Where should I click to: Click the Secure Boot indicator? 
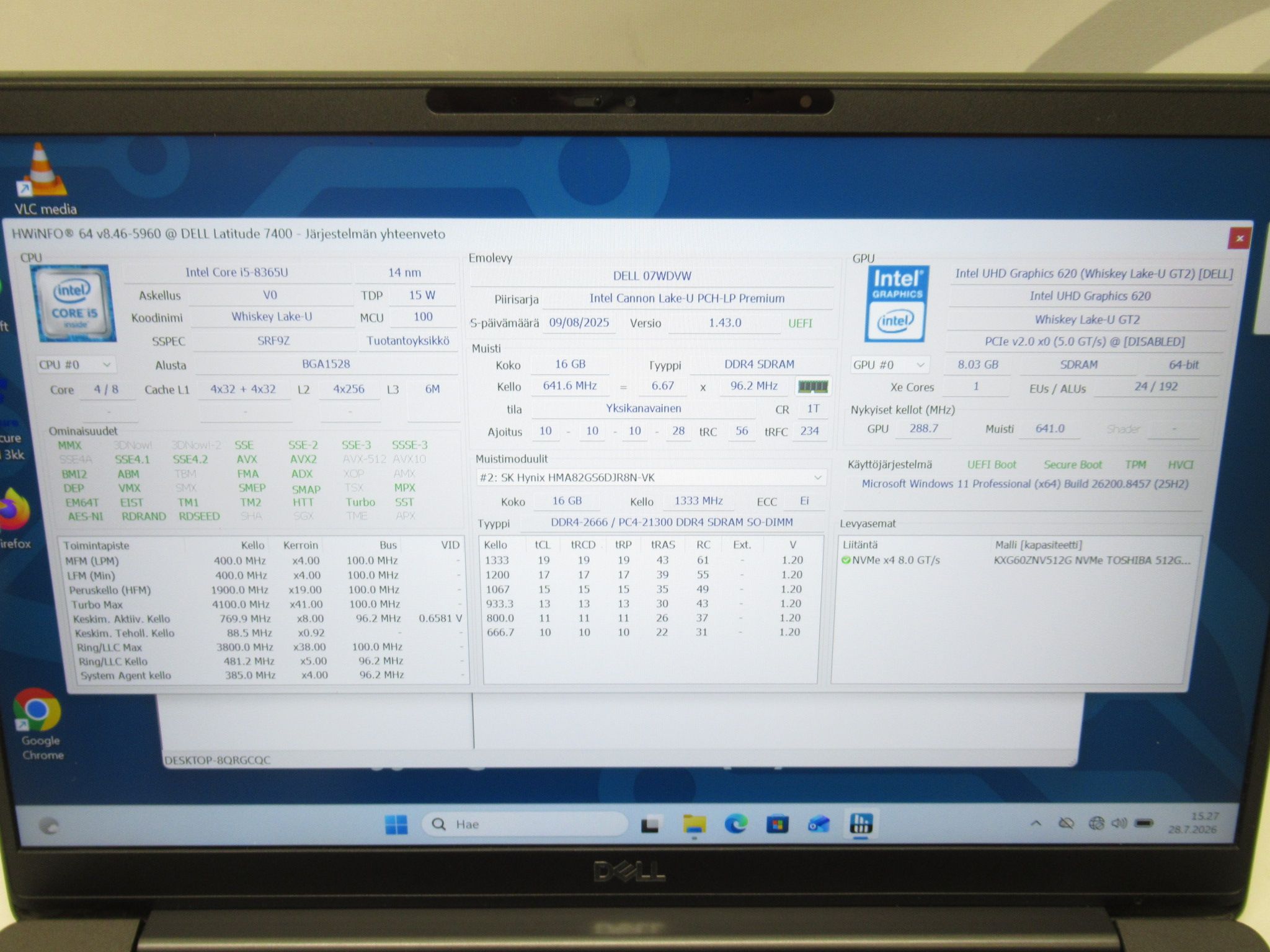tap(1073, 465)
